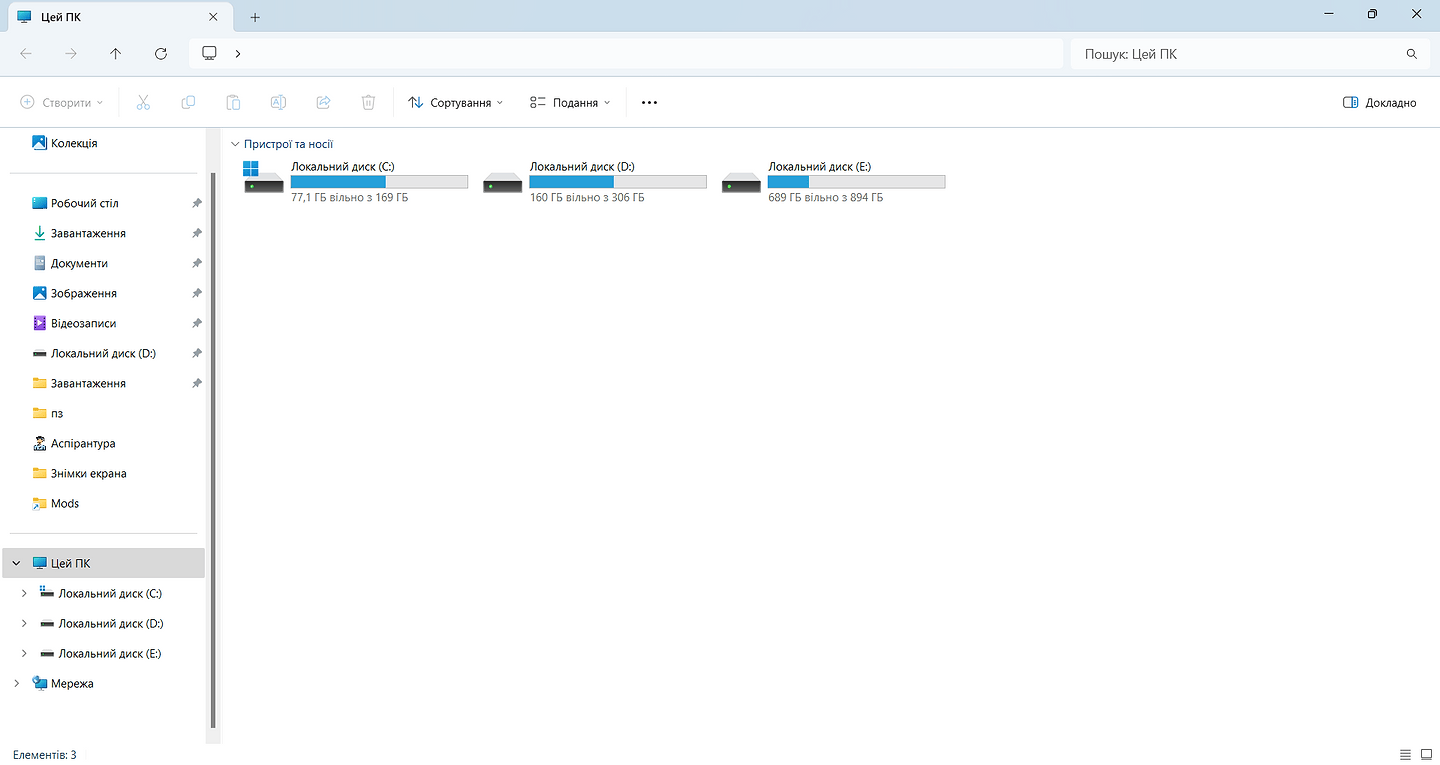Click the Refresh icon in navigation bar

(x=161, y=54)
